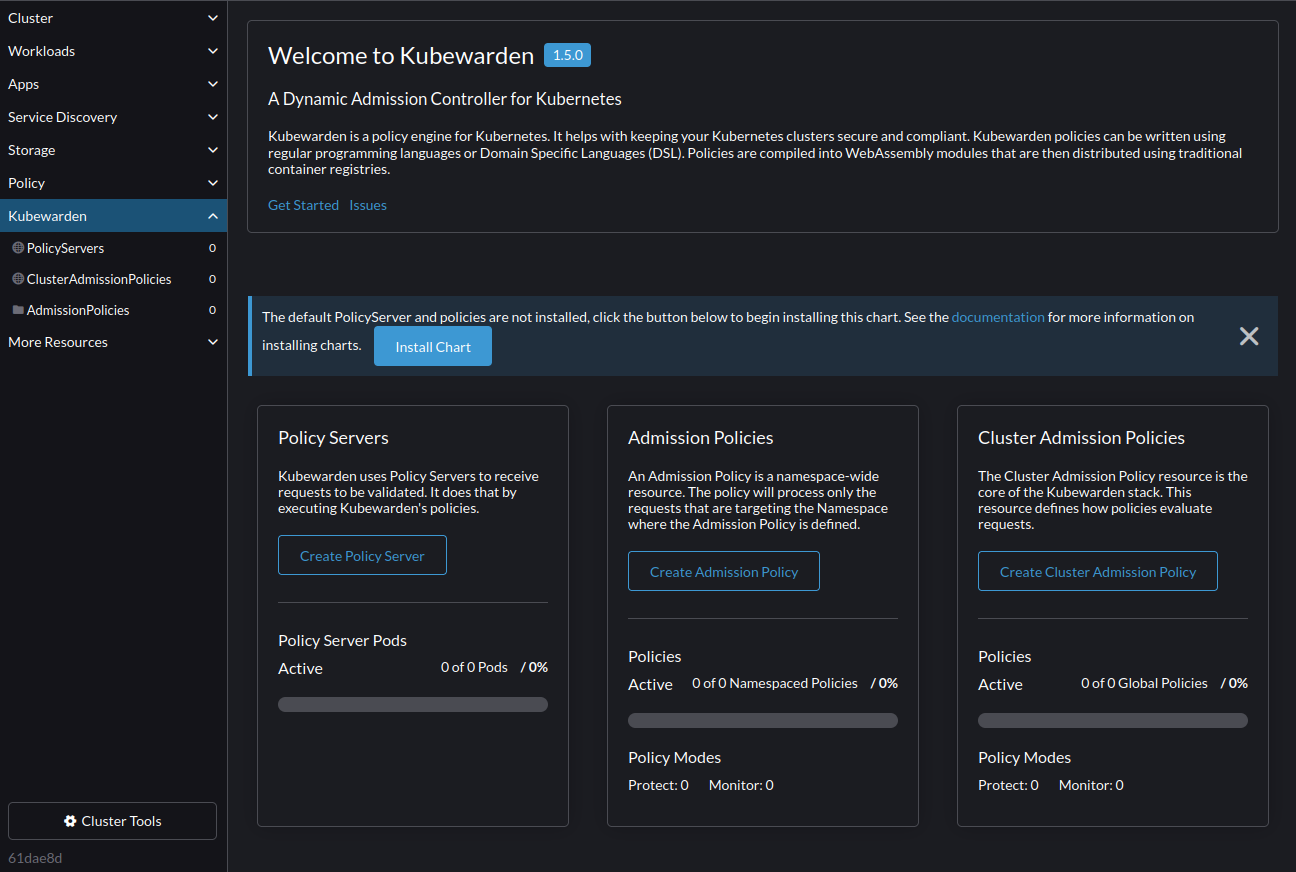Screen dimensions: 1296x872
Task: Click the gear icon on Cluster Tools button
Action: point(70,820)
